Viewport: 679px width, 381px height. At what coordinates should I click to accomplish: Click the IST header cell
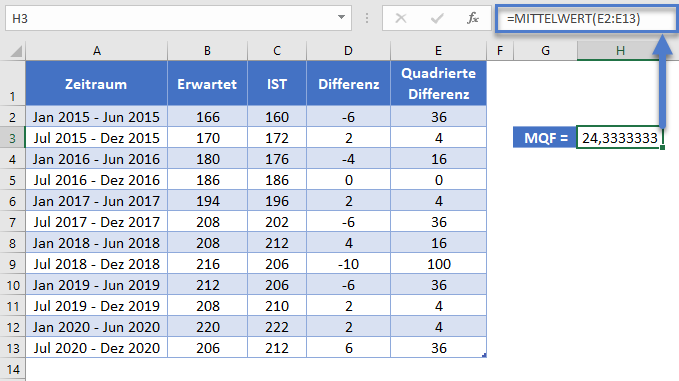click(277, 84)
